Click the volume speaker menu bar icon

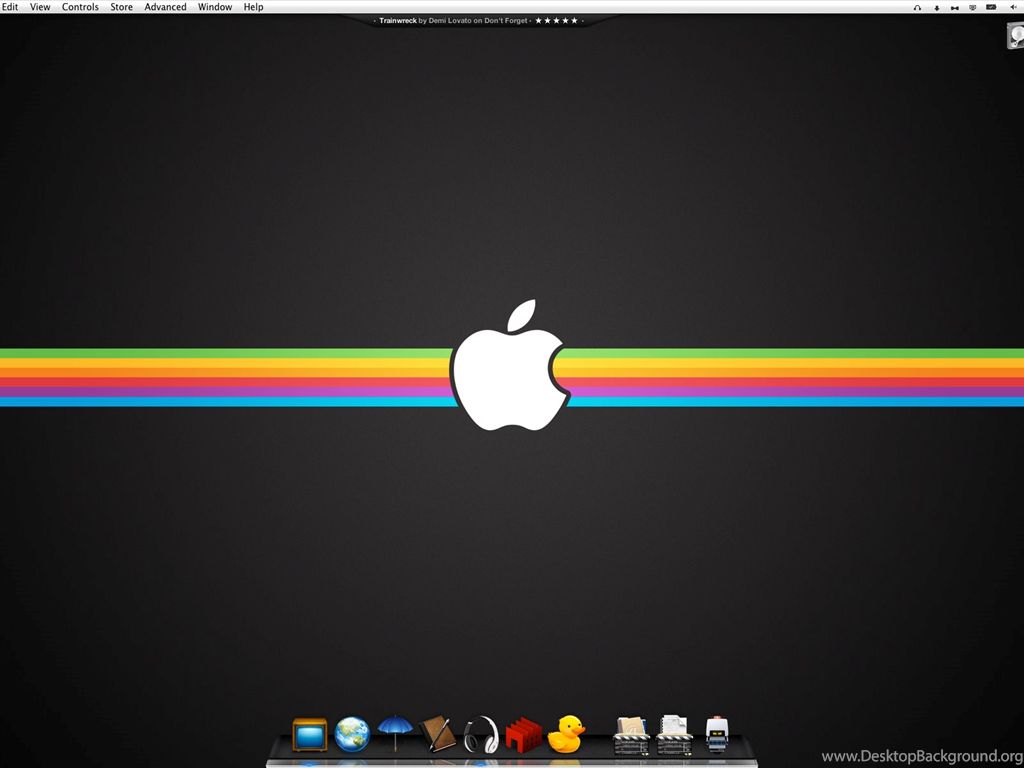[x=1014, y=7]
